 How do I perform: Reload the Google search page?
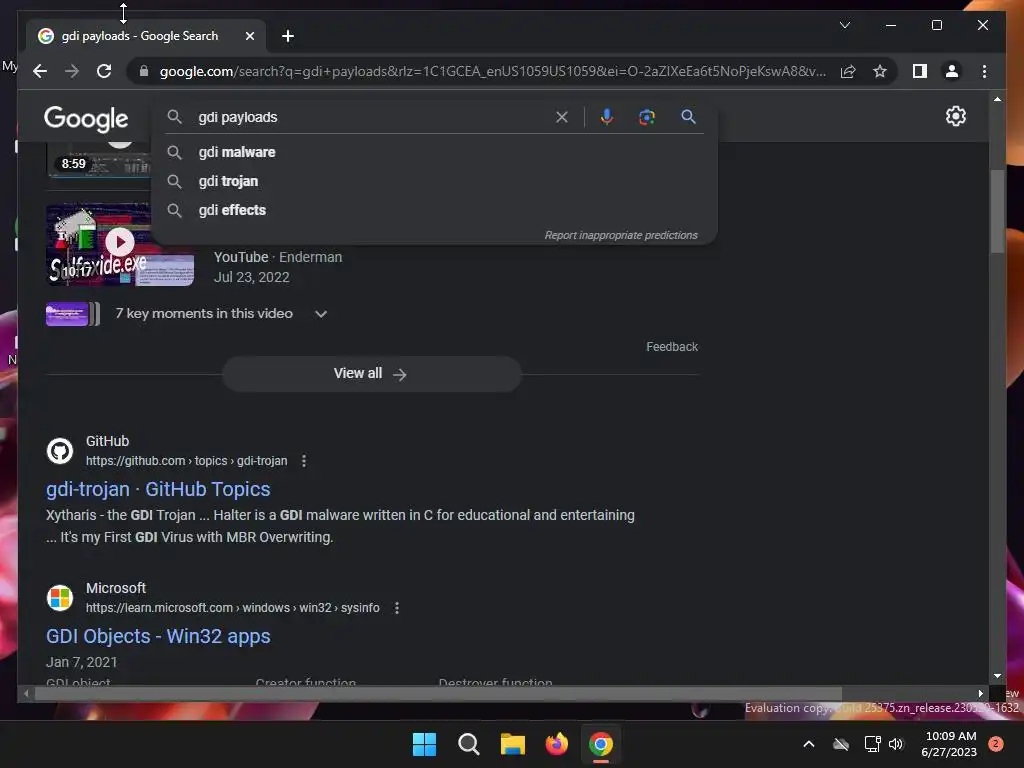(104, 71)
